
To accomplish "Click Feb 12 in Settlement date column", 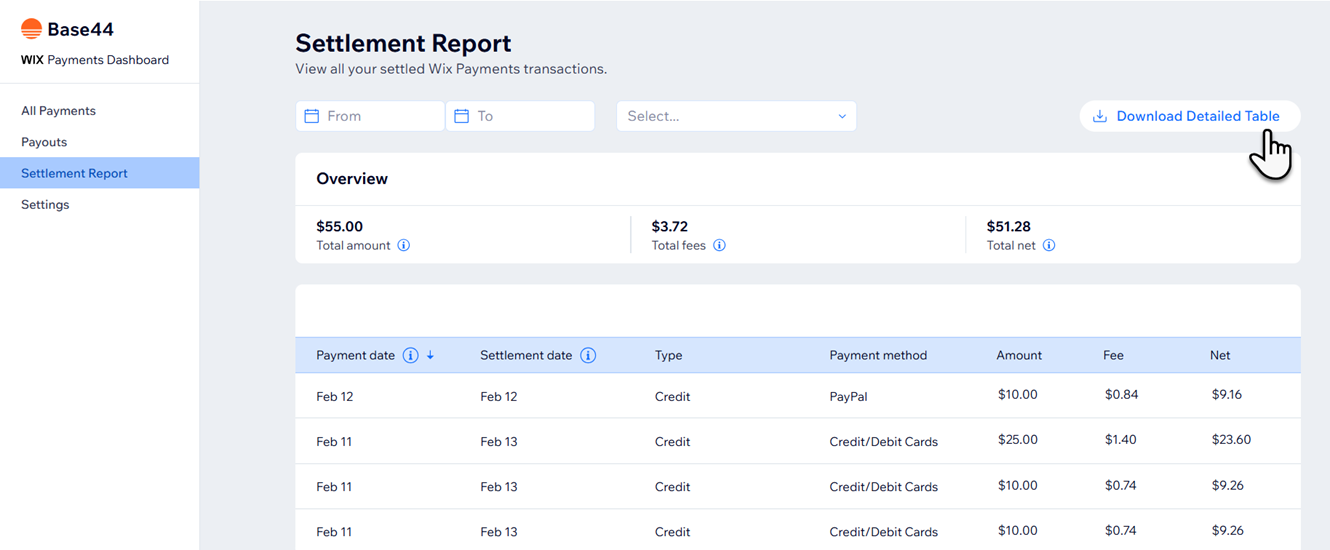I will point(499,396).
